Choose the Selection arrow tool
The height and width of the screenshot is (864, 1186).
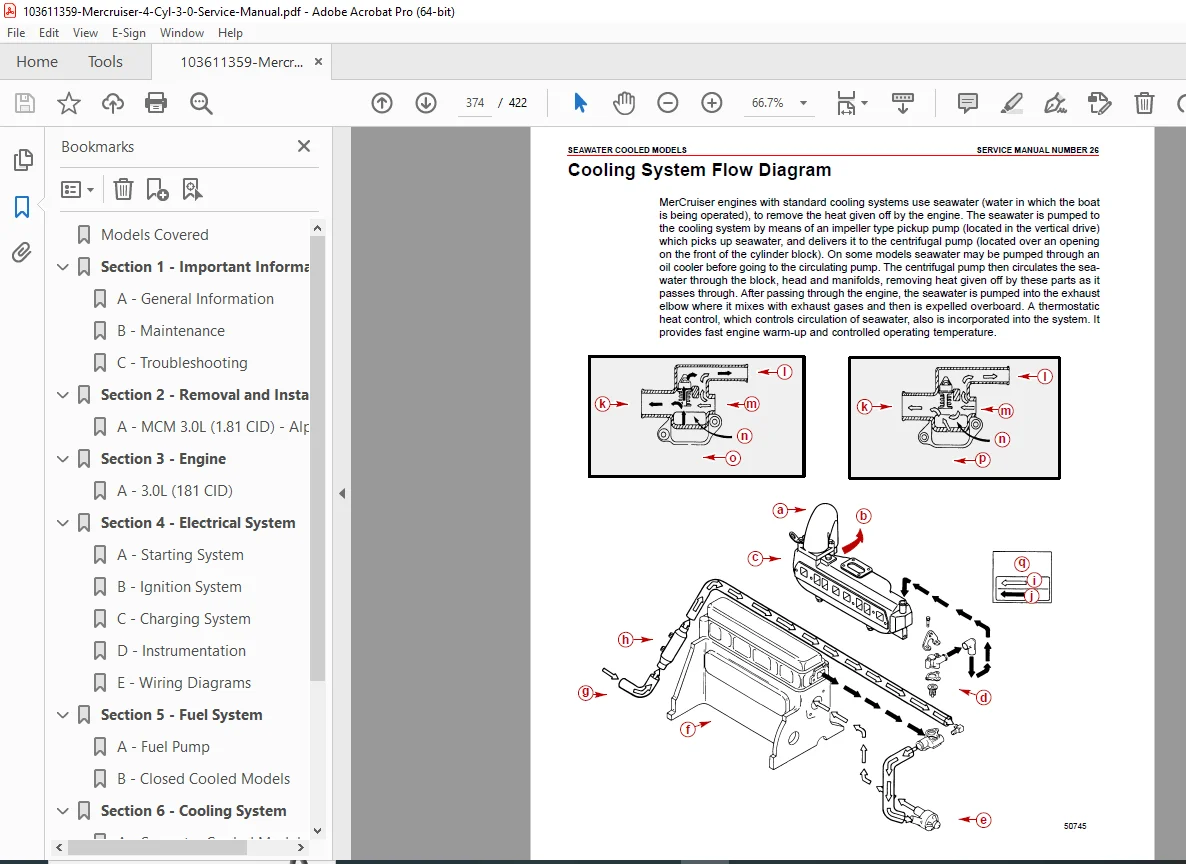click(x=580, y=103)
